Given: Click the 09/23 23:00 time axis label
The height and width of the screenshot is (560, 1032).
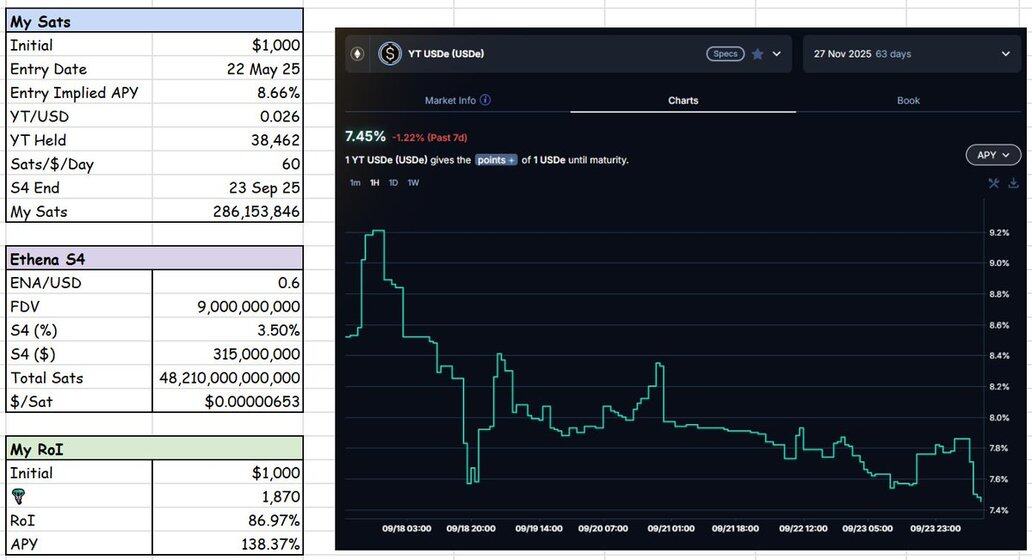Looking at the screenshot, I should click(935, 528).
